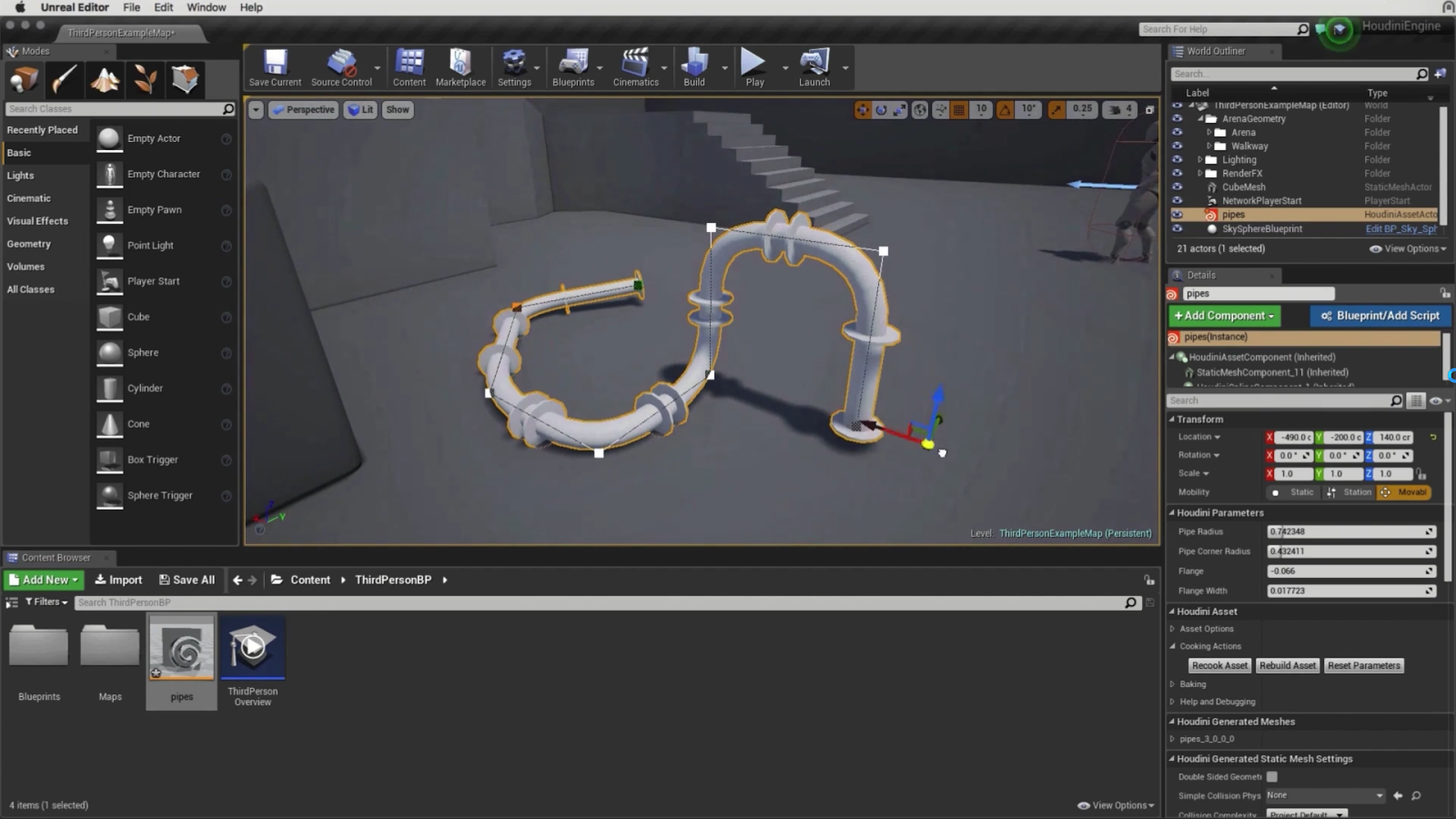Open camera speed setting in viewport

(x=1120, y=110)
